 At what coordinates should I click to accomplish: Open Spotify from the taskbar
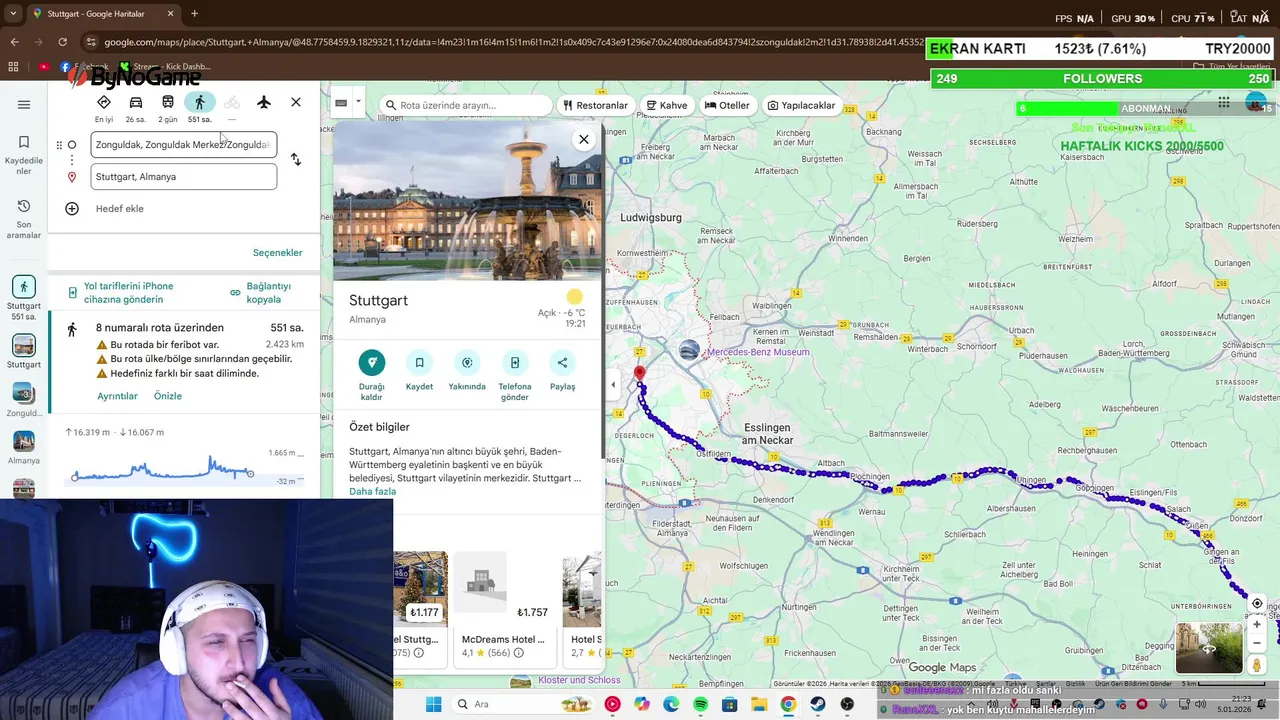(701, 704)
